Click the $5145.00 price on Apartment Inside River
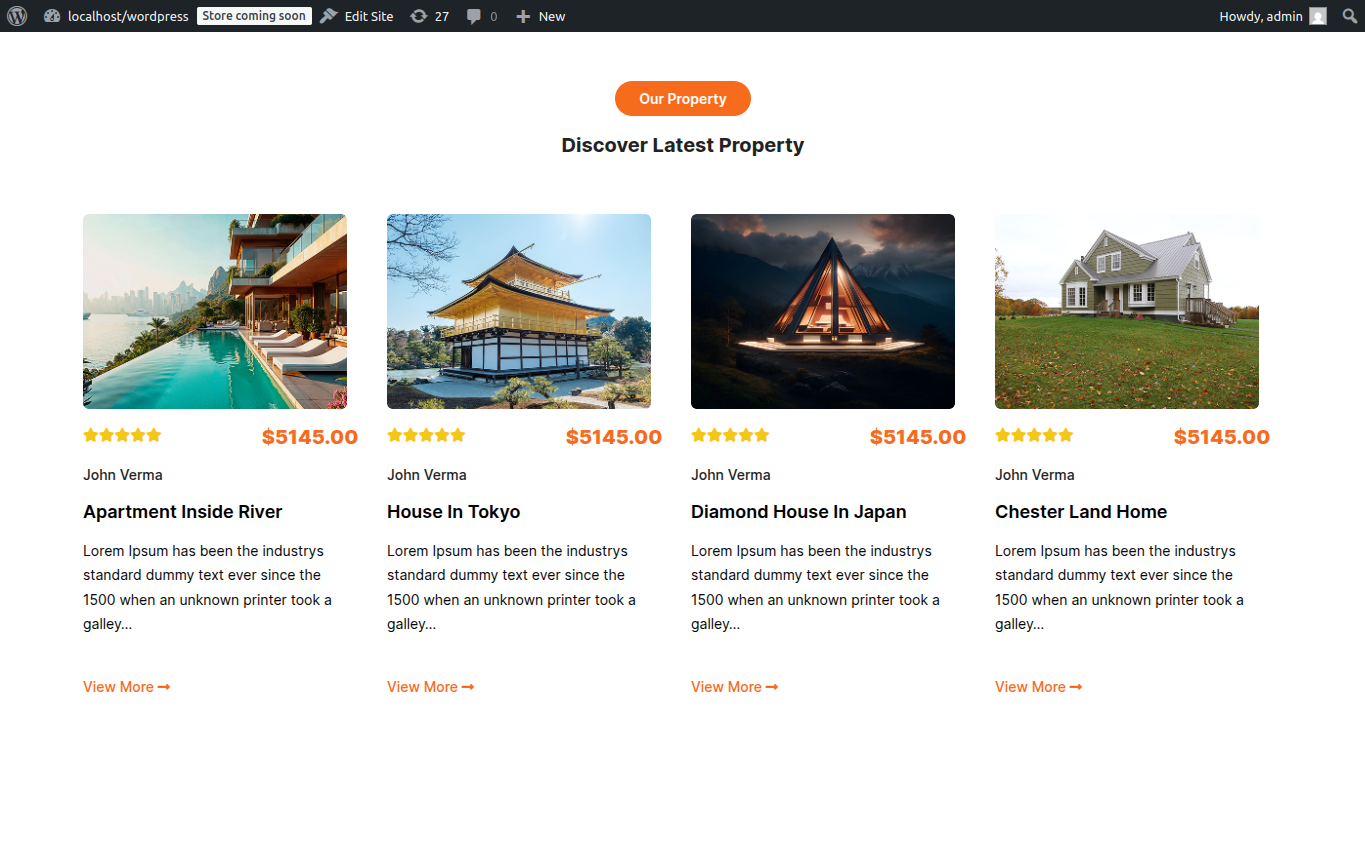The width and height of the screenshot is (1365, 845). 310,437
